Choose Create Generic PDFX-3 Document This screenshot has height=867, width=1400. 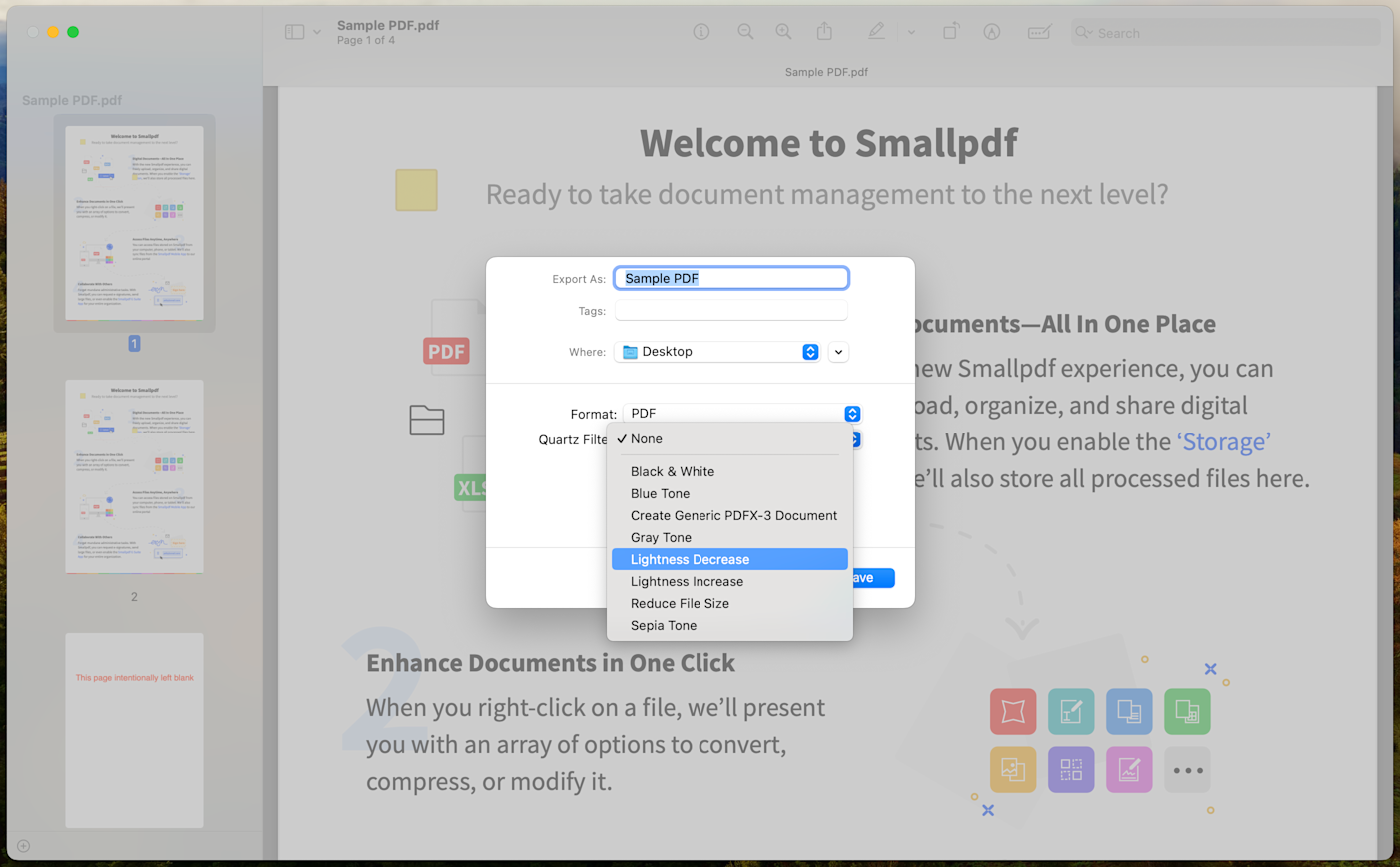729,515
